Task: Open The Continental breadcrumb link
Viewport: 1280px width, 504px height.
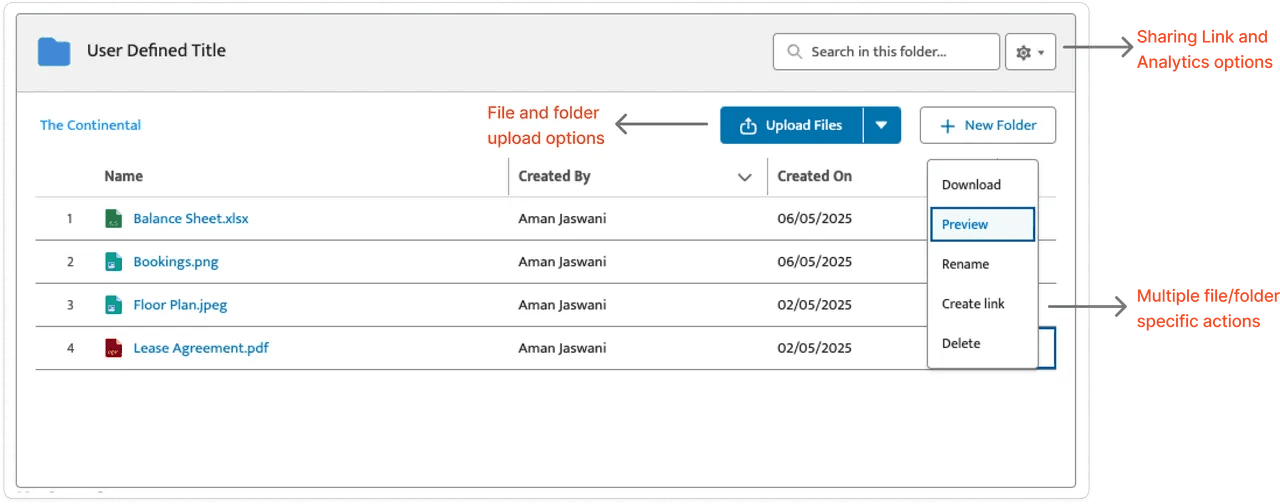Action: tap(90, 125)
